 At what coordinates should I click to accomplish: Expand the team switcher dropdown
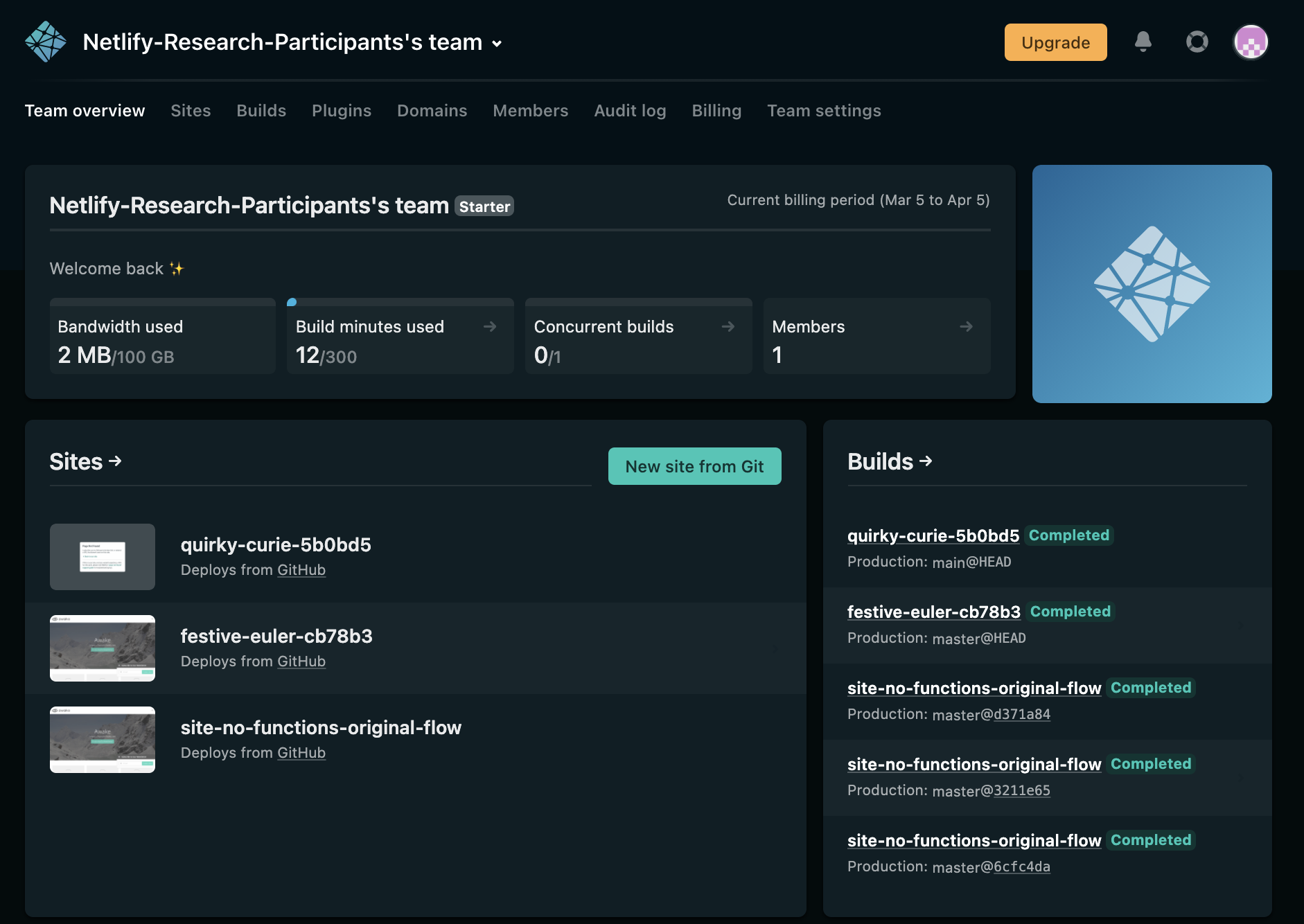[x=496, y=43]
